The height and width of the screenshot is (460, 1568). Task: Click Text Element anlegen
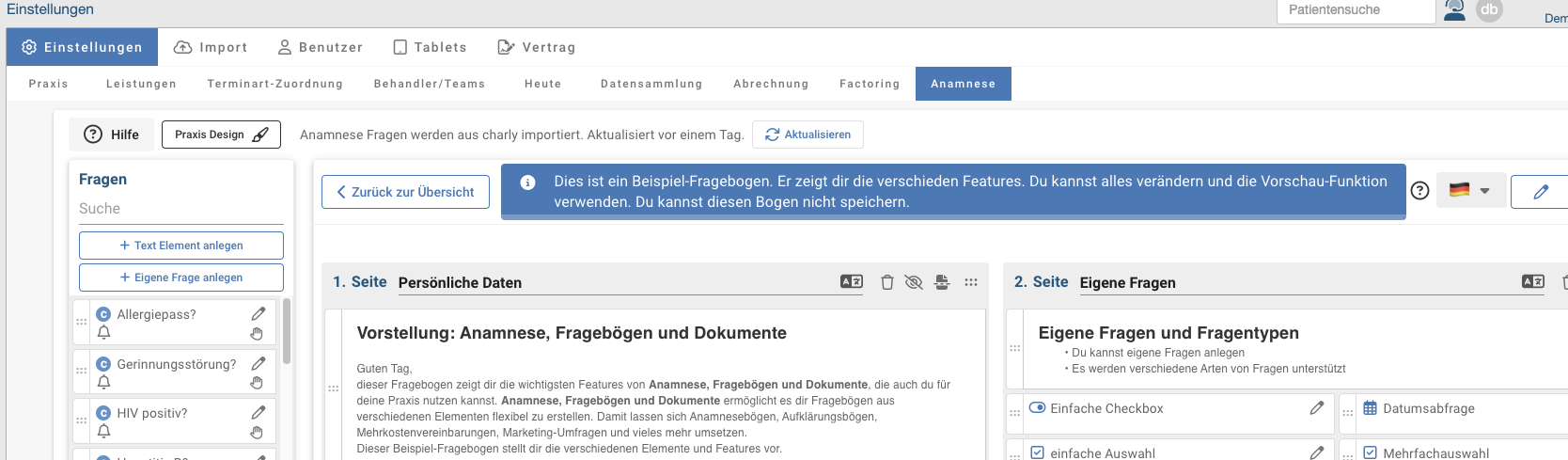(181, 246)
